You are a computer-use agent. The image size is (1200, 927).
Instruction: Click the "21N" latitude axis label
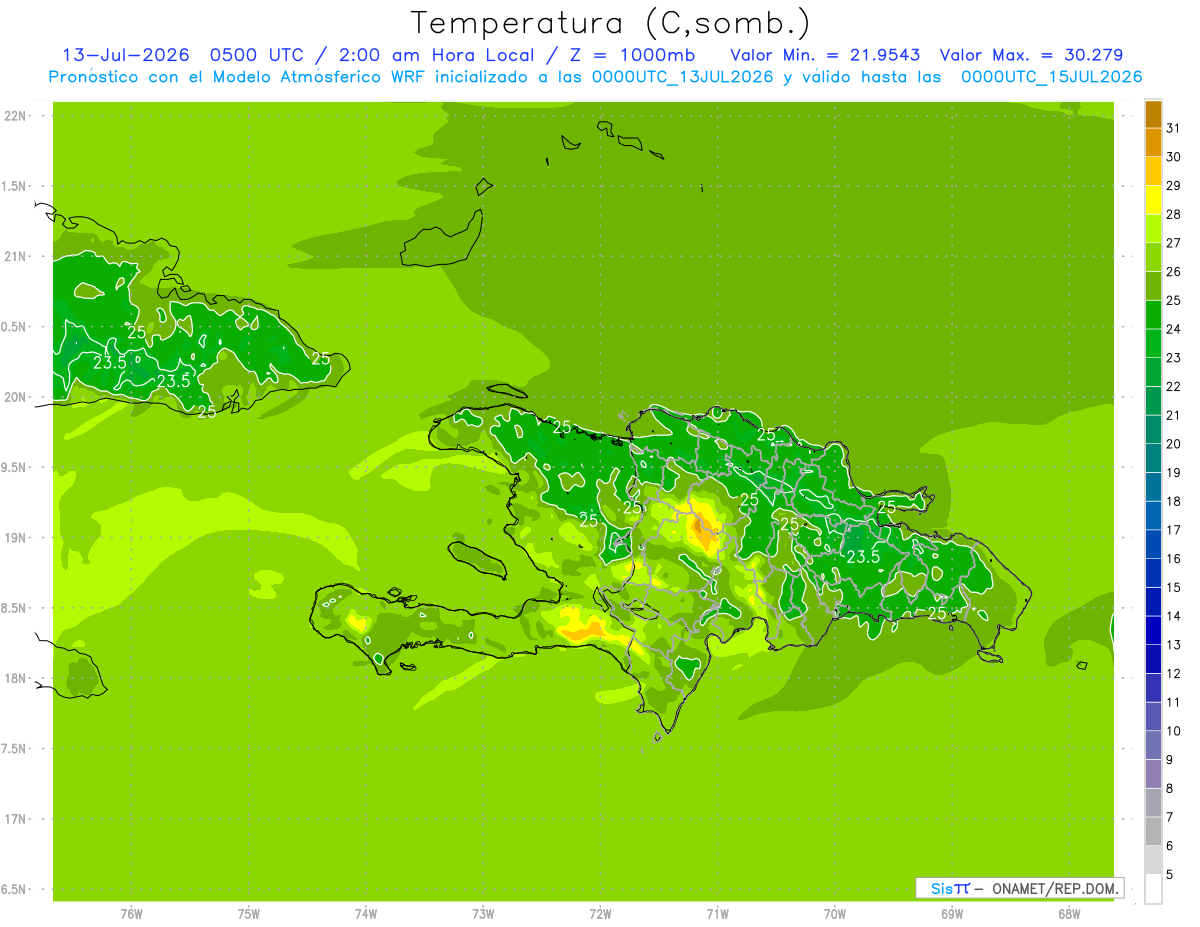(15, 256)
